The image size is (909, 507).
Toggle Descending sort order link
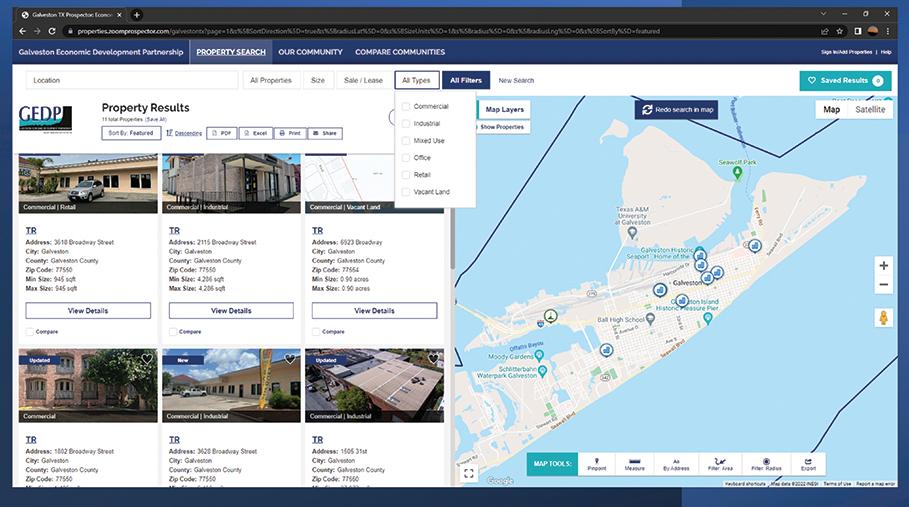point(184,133)
